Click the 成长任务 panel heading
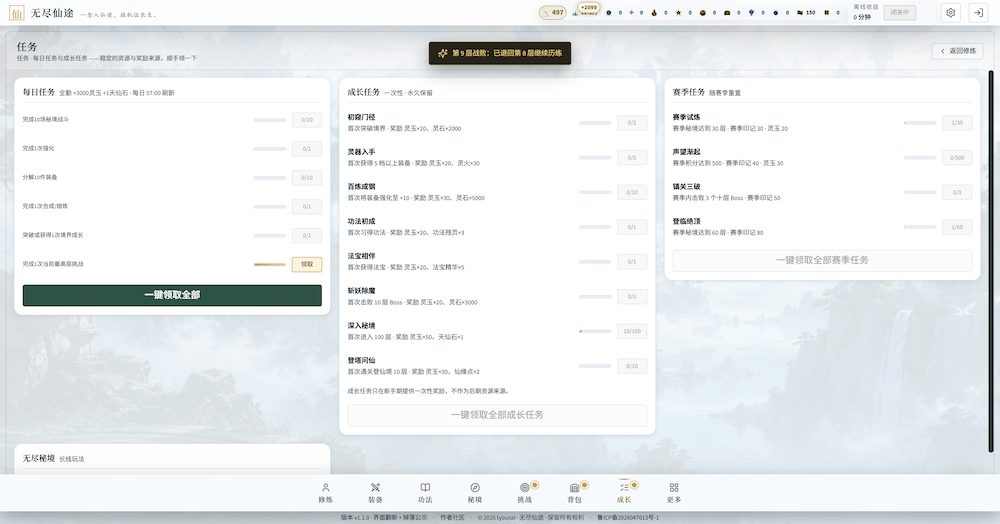1000x524 pixels. 364,92
